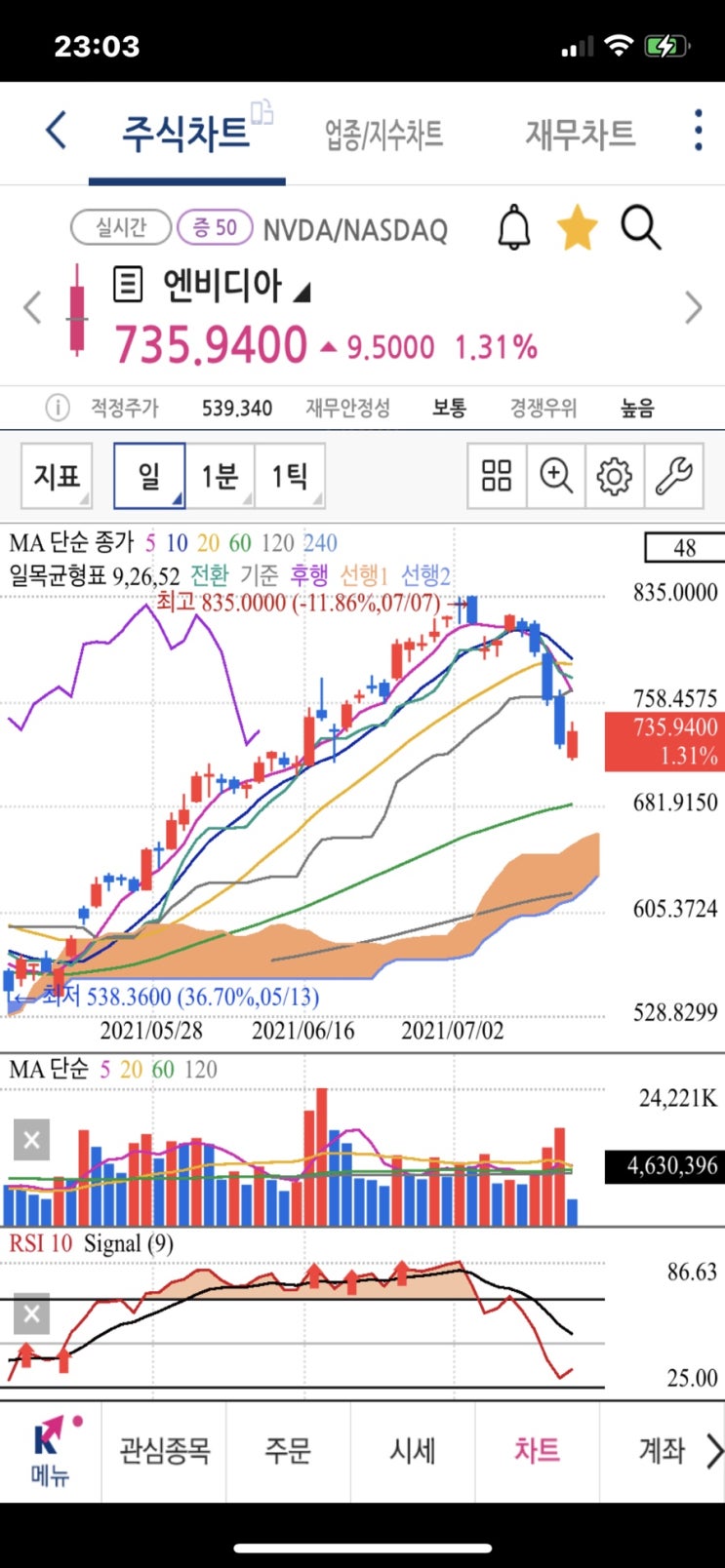Expand the 엔비디아 stock name dropdown triangle
Viewport: 725px width, 1568px height.
tap(302, 292)
